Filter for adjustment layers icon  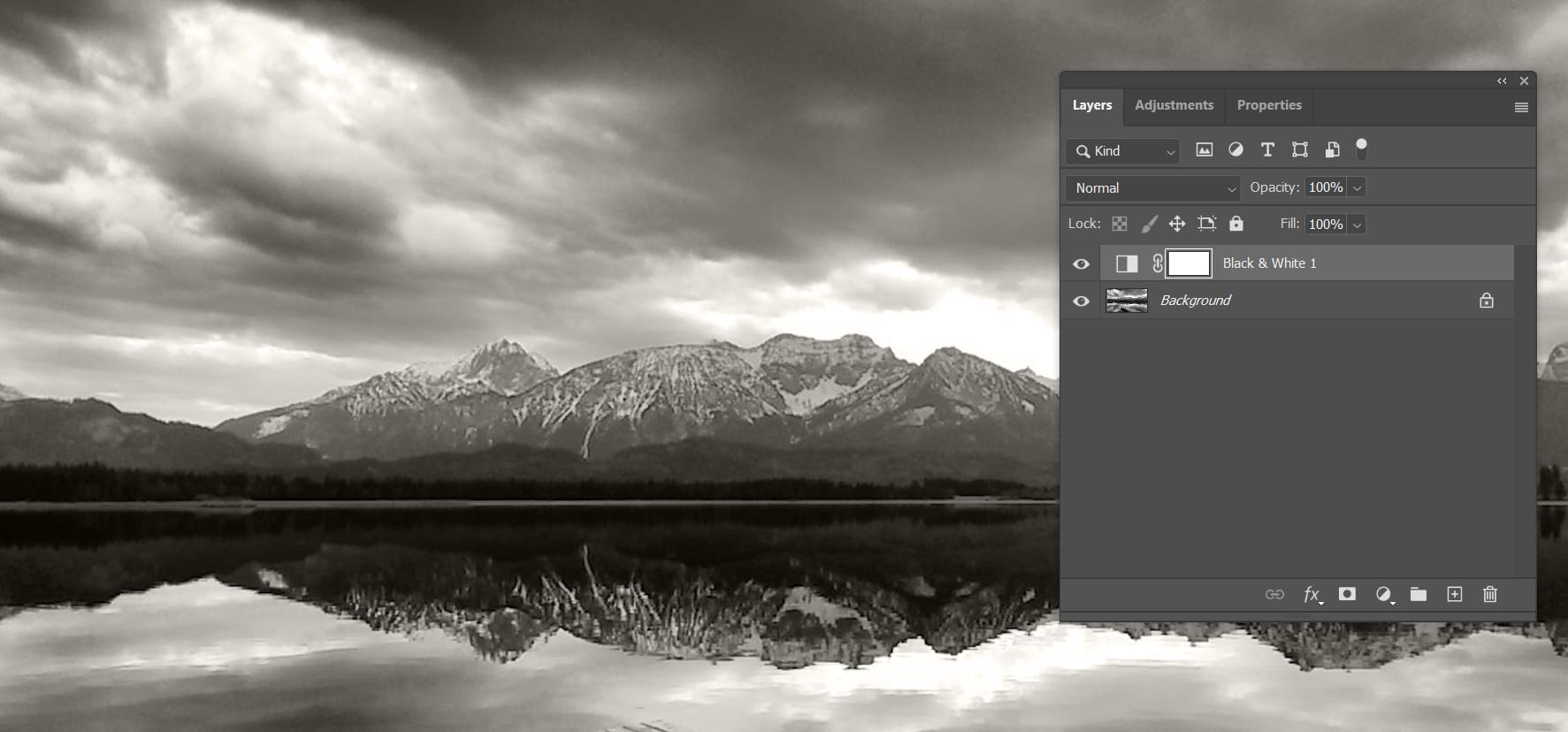(x=1235, y=150)
